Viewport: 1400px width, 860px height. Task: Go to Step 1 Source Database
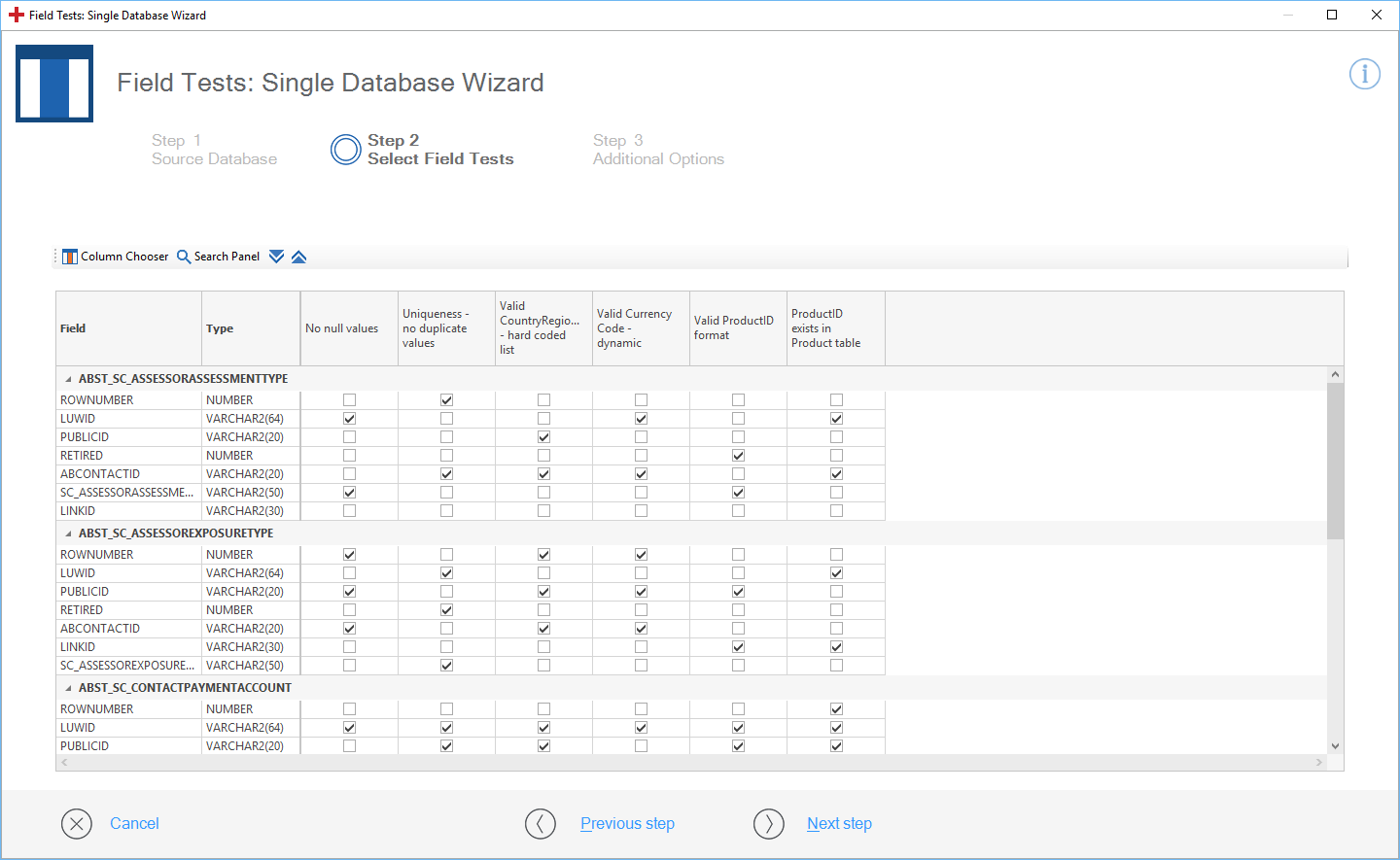click(x=214, y=150)
